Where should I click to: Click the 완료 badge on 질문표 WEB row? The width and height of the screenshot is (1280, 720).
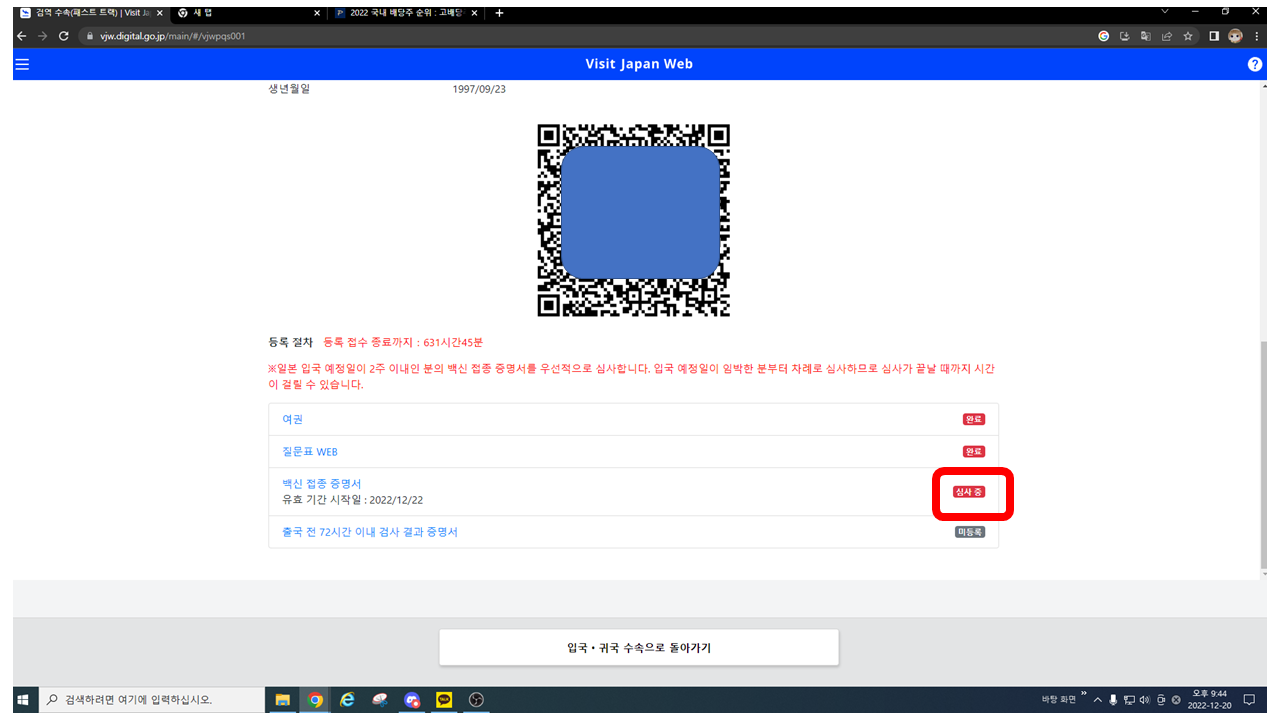pos(974,452)
